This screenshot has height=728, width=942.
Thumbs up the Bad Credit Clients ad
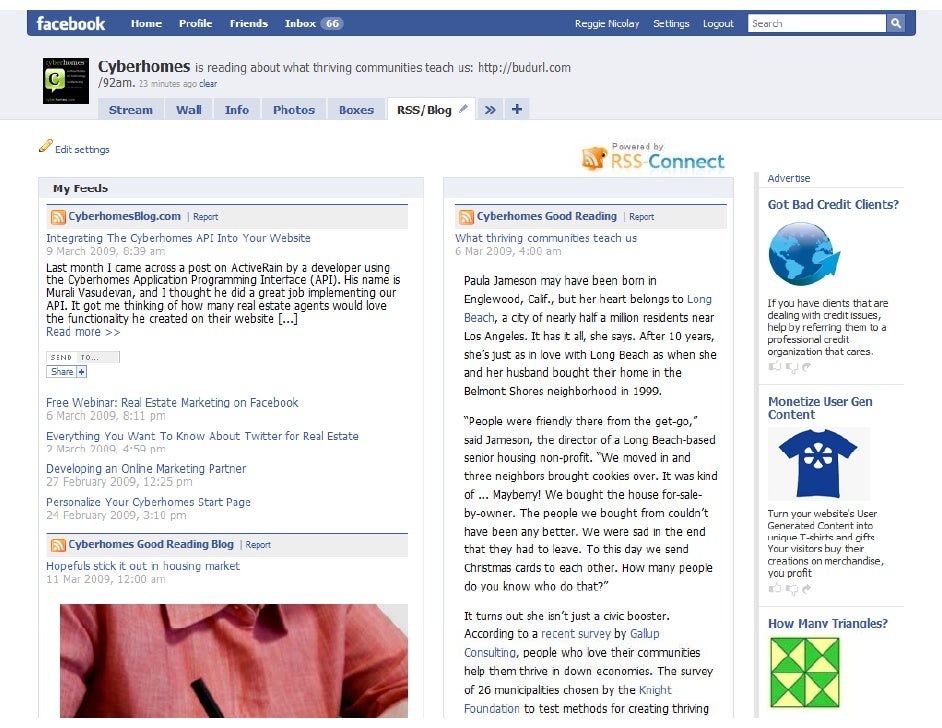(774, 366)
